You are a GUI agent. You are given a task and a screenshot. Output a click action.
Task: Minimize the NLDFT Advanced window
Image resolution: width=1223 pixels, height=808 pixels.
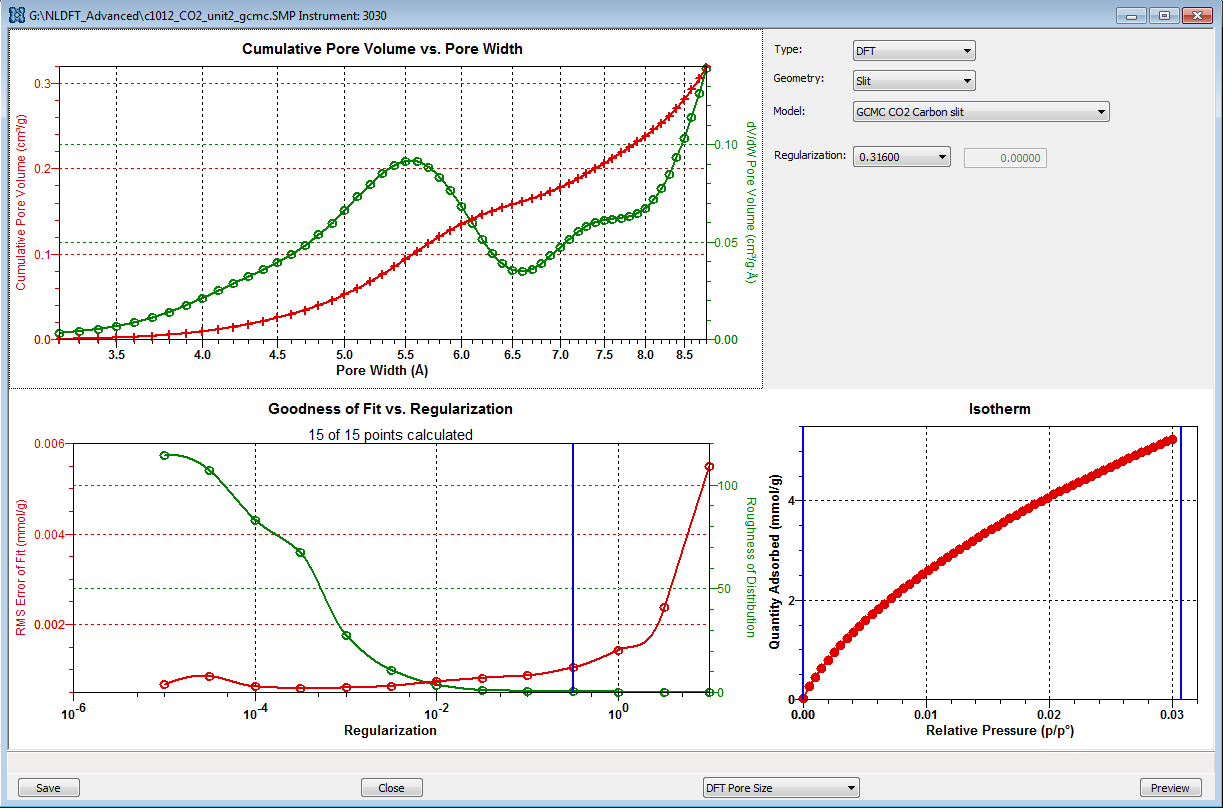pyautogui.click(x=1131, y=15)
